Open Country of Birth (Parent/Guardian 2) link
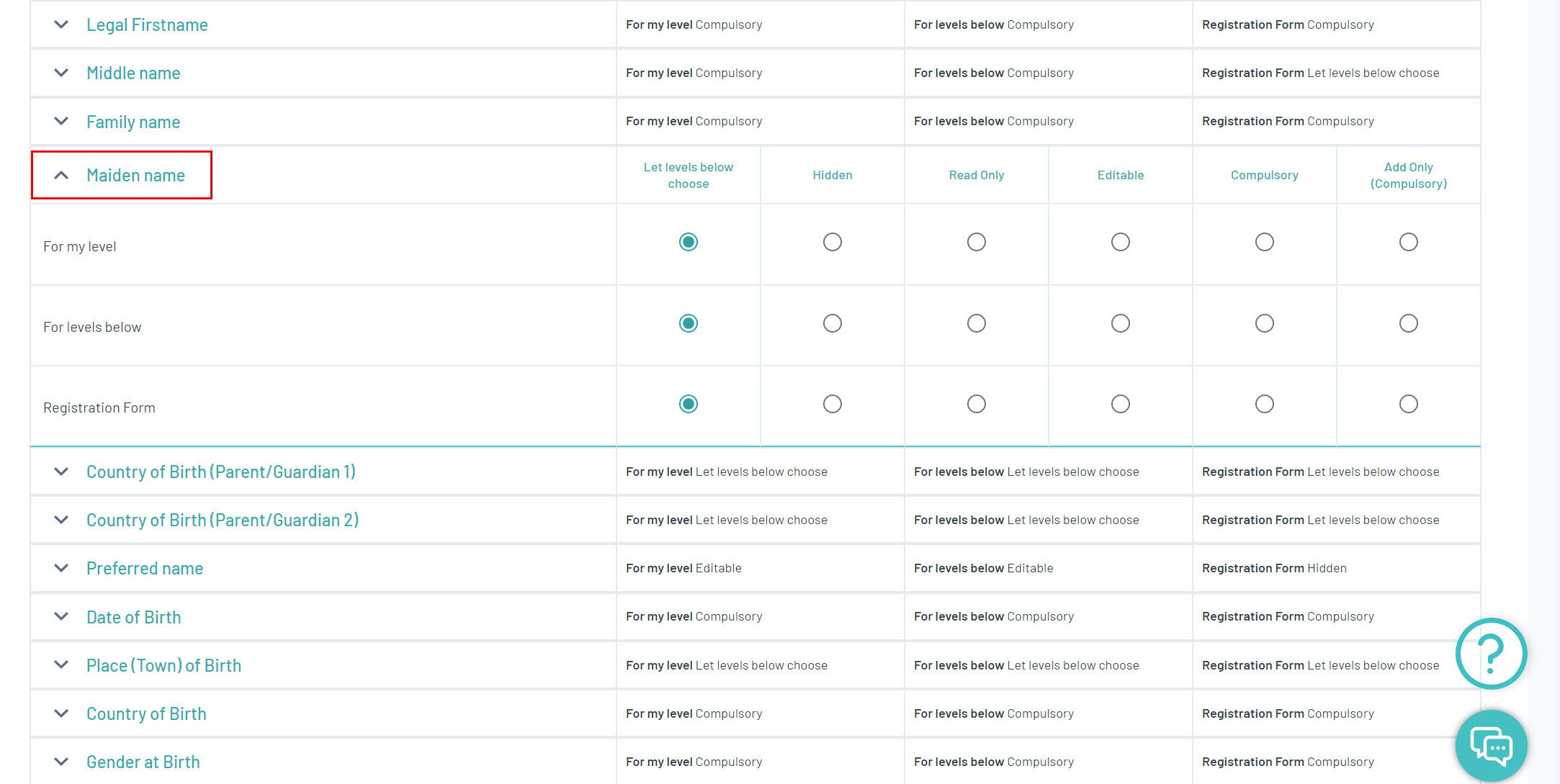 [222, 520]
